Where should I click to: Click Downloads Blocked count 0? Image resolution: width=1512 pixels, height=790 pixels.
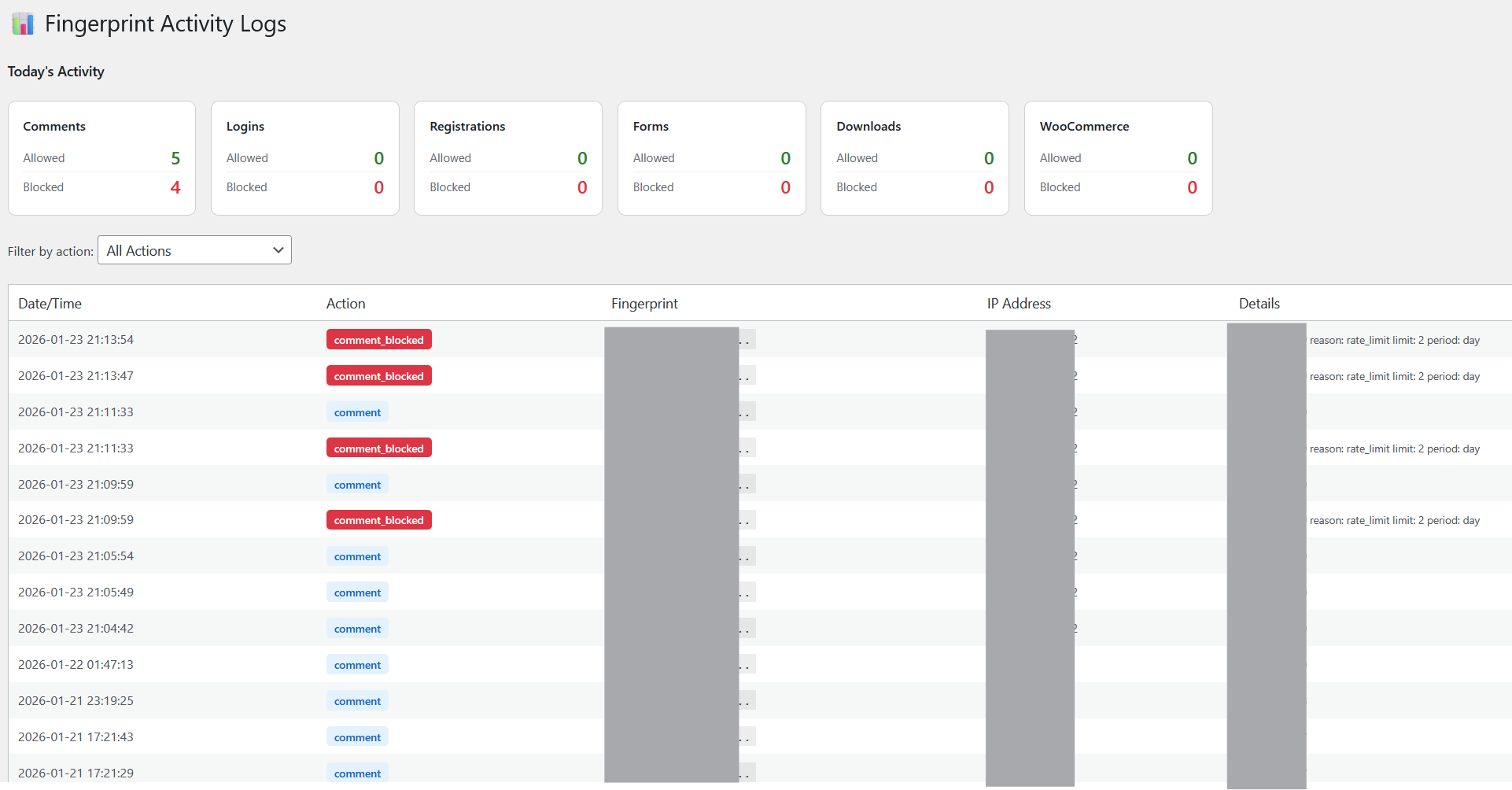989,187
